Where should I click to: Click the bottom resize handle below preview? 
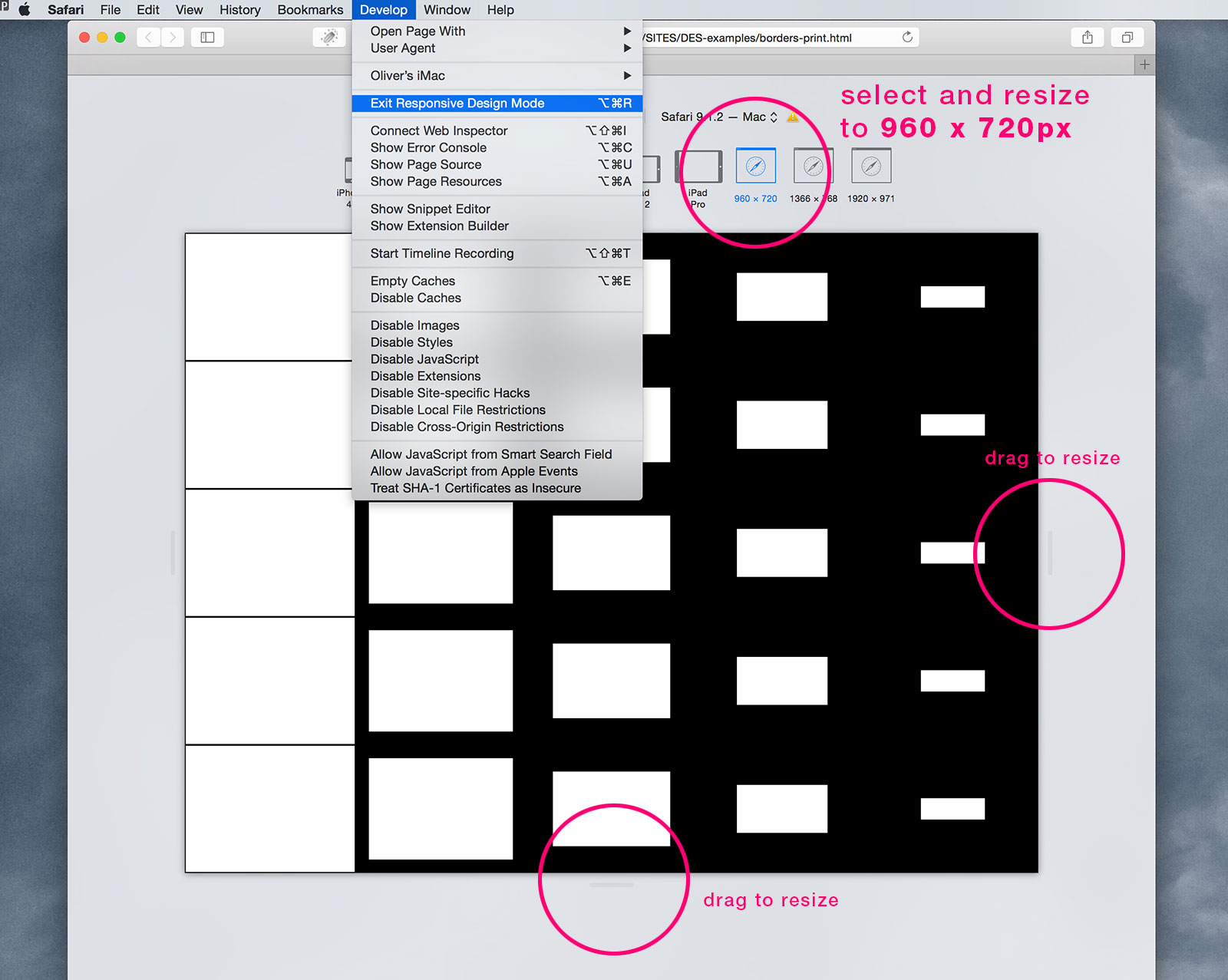612,885
